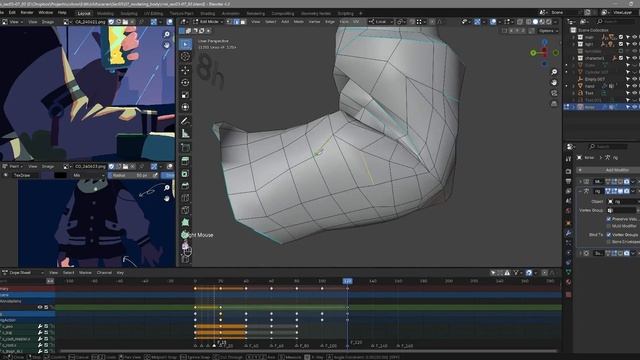Image resolution: width=640 pixels, height=360 pixels.
Task: Toggle Vertex Groups bind checkbox
Action: [609, 235]
